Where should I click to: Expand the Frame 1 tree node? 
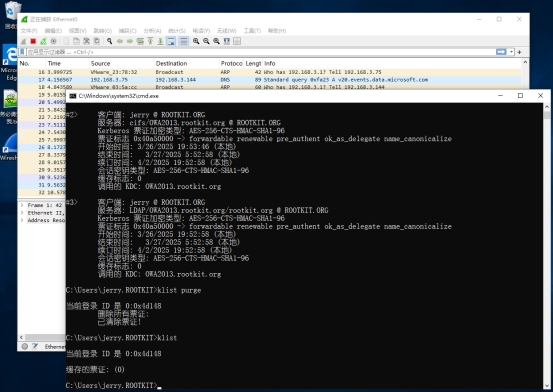coord(22,205)
